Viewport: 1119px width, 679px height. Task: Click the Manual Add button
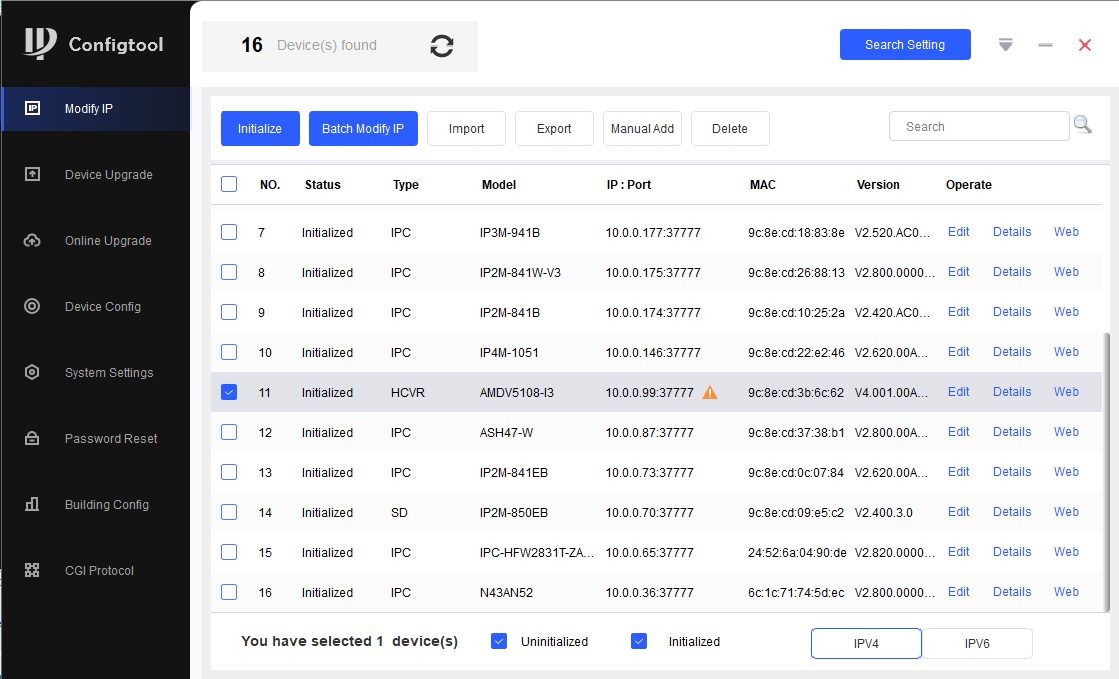coord(642,129)
